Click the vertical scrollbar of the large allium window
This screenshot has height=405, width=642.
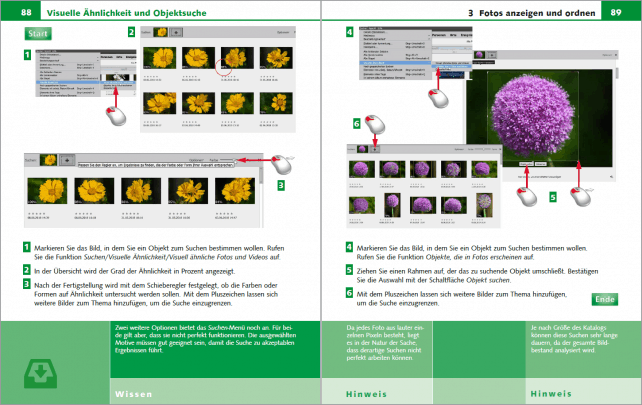(617, 74)
